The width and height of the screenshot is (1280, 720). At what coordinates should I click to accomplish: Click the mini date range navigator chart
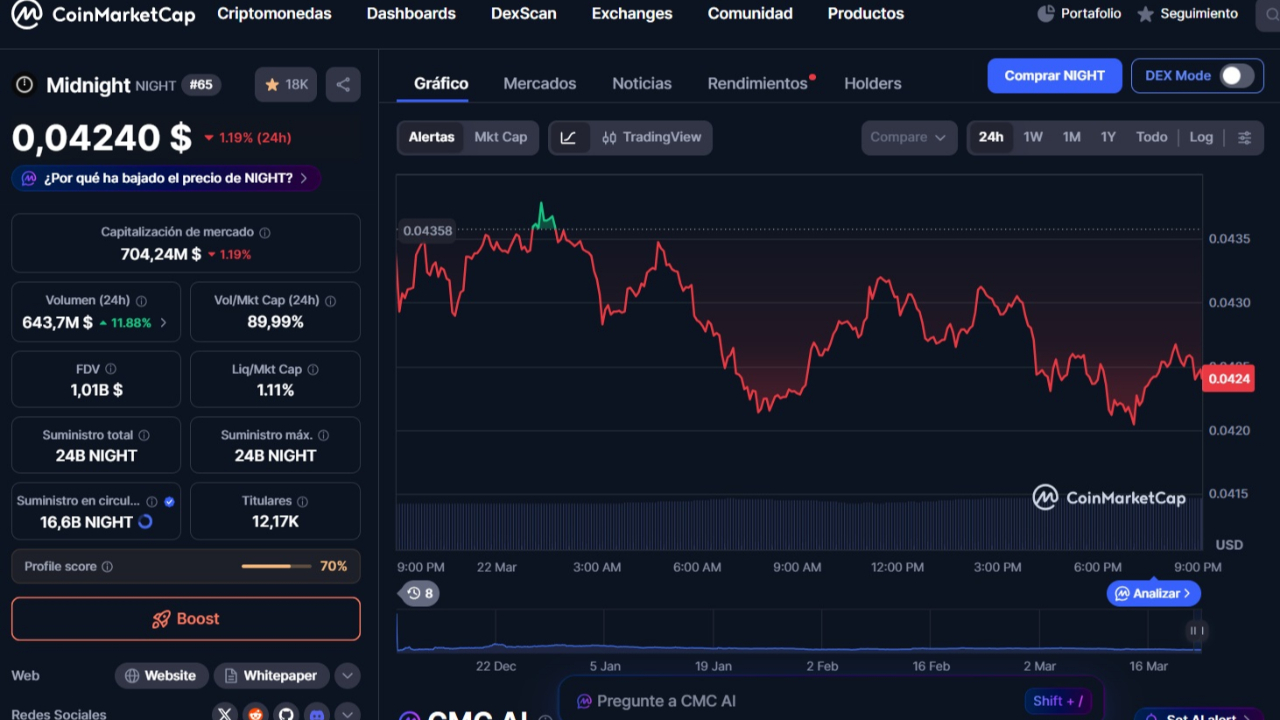[x=799, y=633]
